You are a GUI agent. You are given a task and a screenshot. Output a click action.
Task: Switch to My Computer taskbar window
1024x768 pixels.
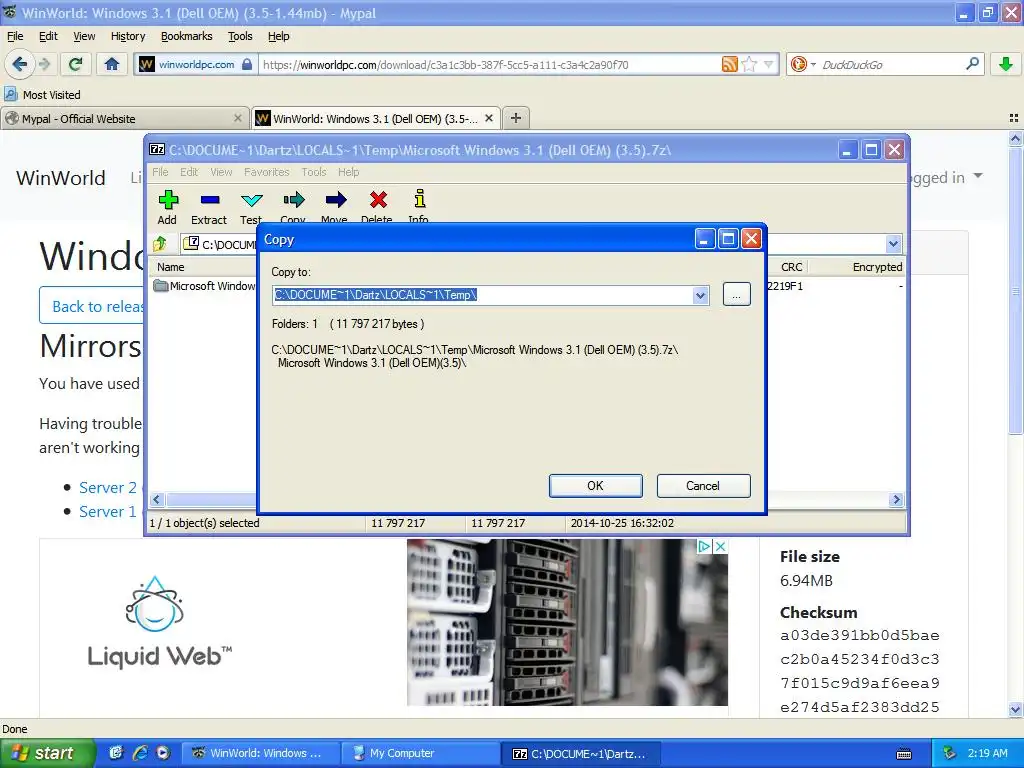click(421, 753)
